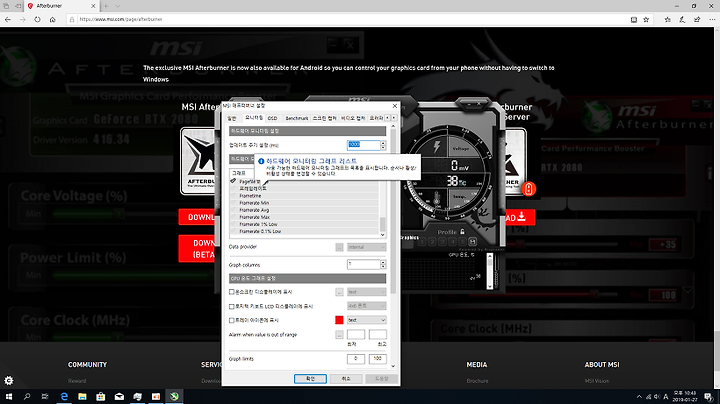Screen dimensions: 720x404
Task: Go back in the Edge browser
Action: coord(8,19)
